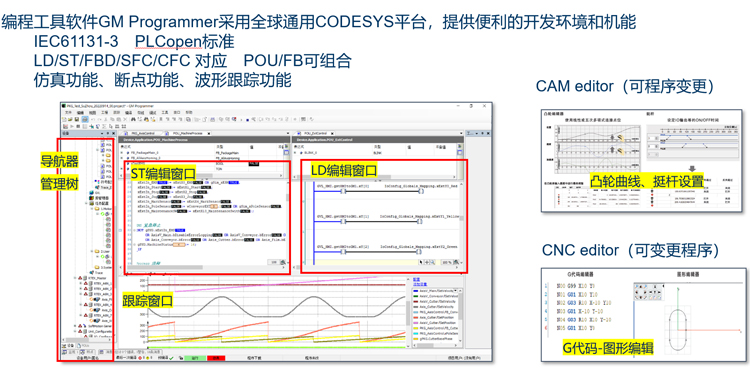Click the tool palette in CNC graphic editor

point(649,291)
